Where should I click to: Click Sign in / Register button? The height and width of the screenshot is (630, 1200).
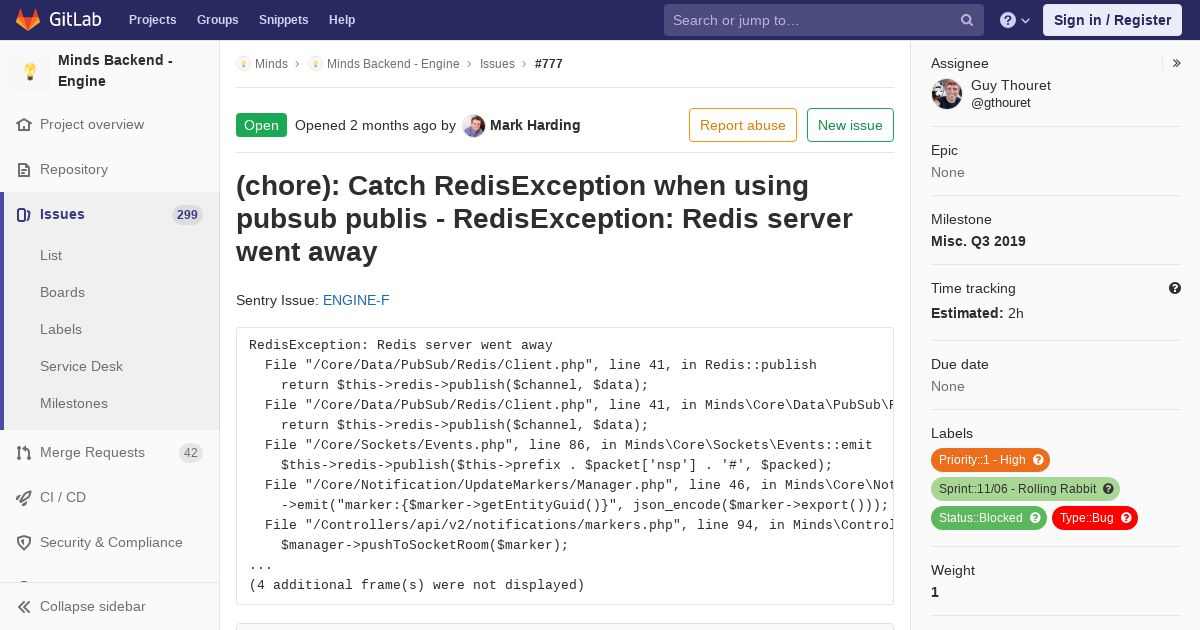pos(1112,20)
